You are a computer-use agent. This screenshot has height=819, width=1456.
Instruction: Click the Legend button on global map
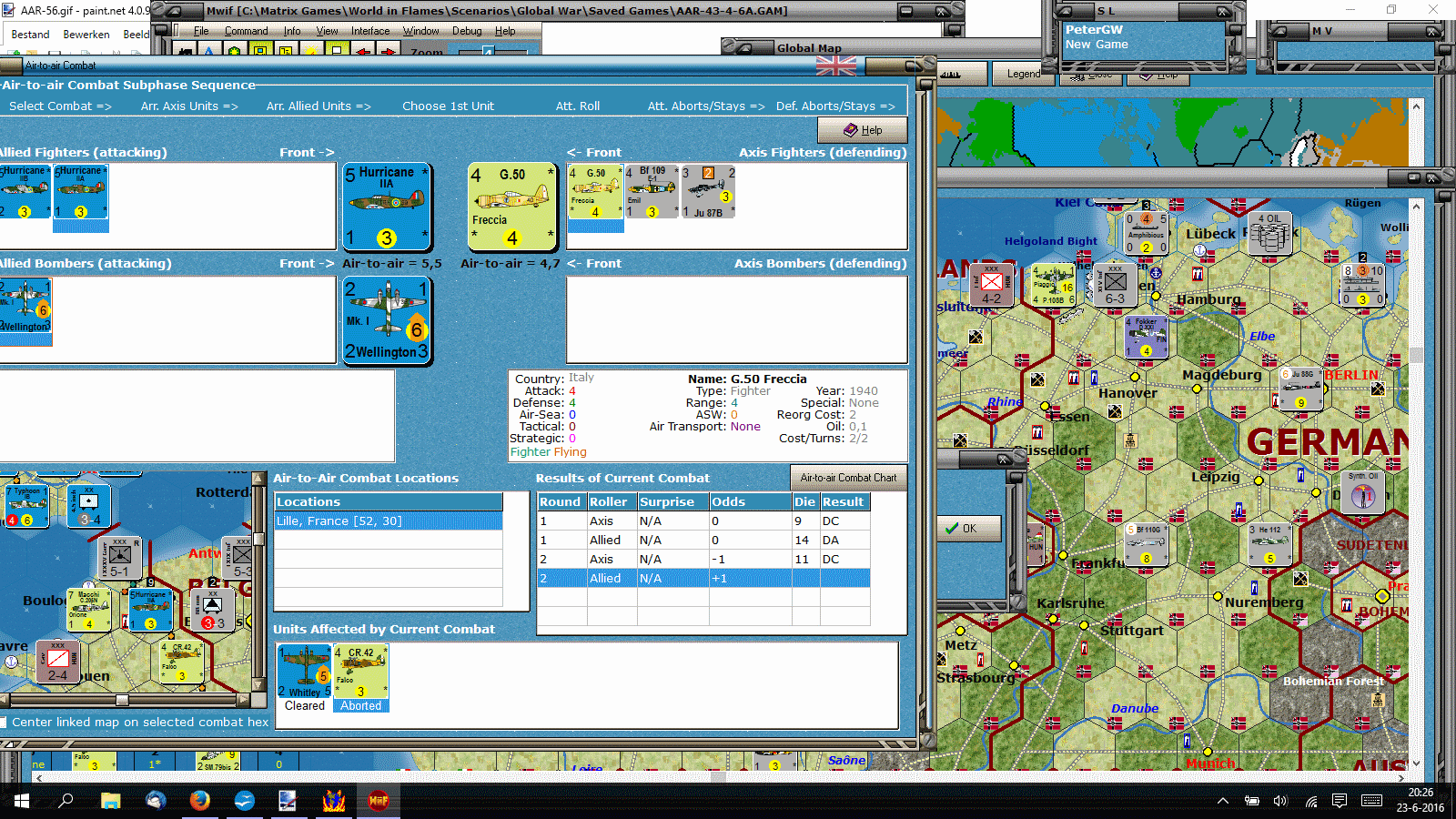[x=1023, y=74]
